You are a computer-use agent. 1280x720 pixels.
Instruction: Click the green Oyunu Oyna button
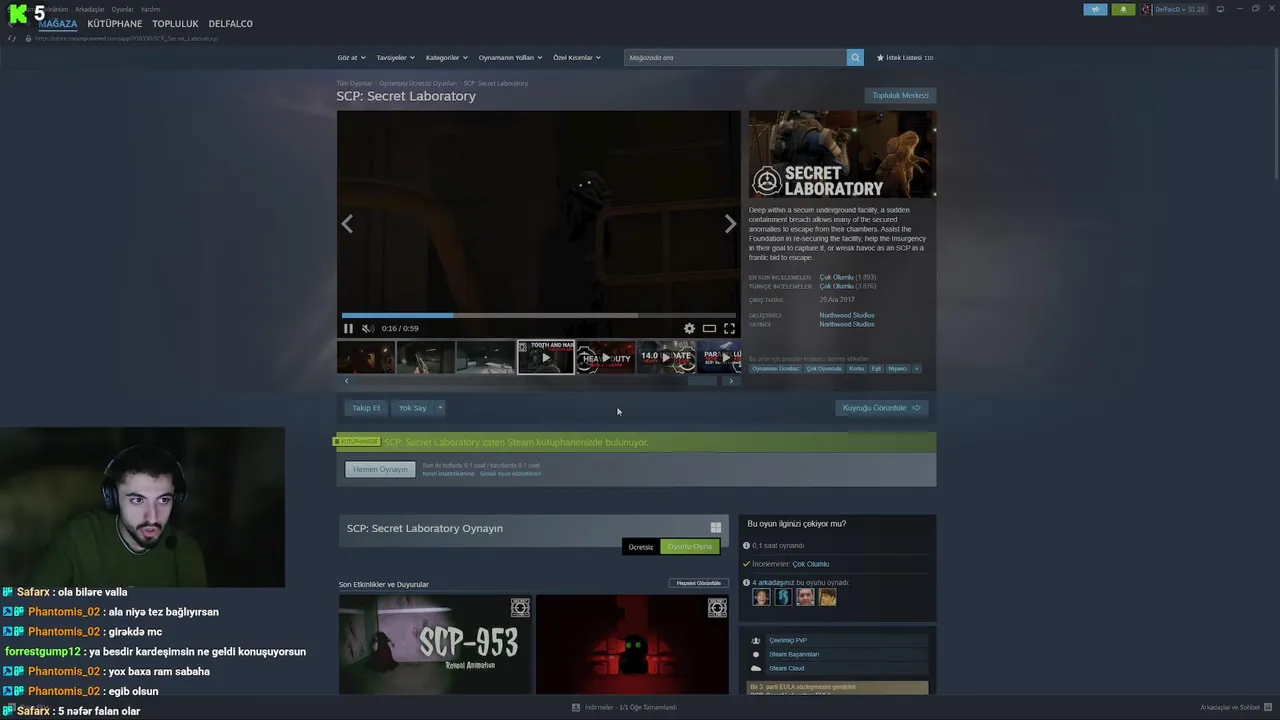(689, 547)
